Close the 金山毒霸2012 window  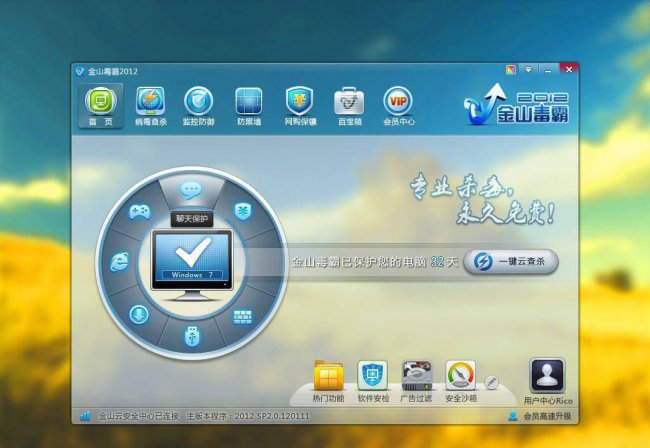click(x=569, y=70)
